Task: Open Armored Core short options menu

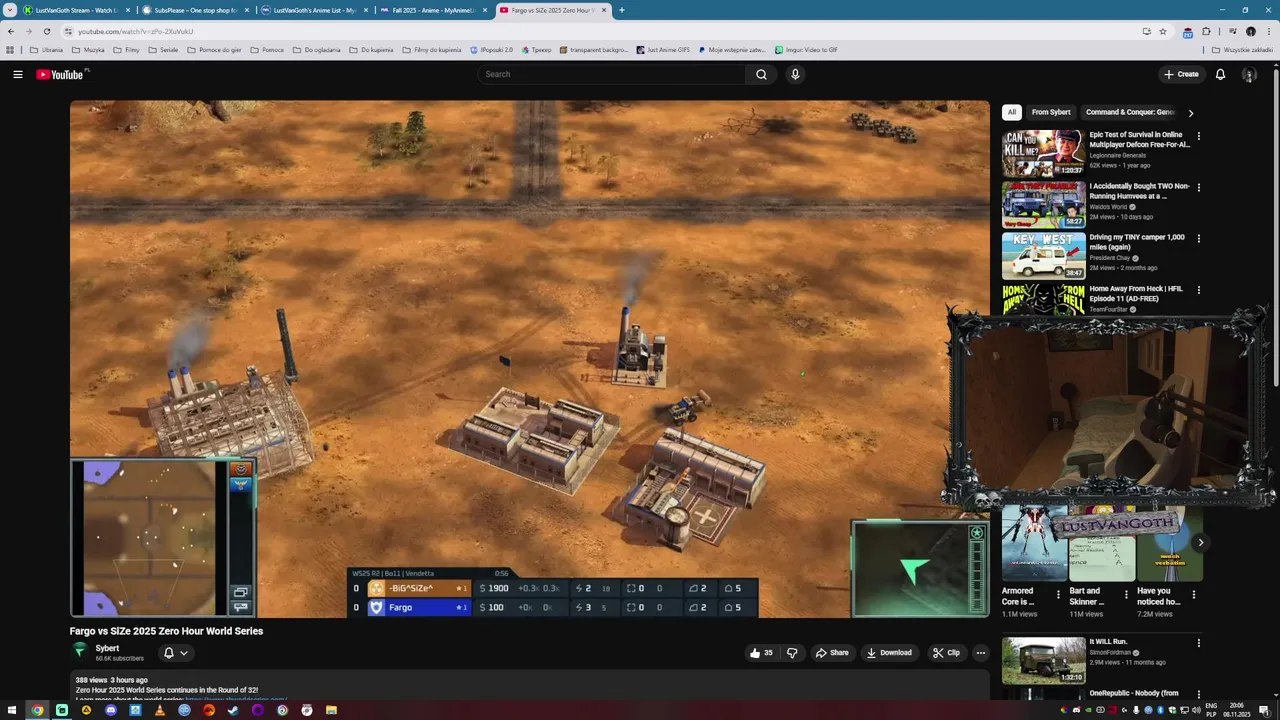Action: (x=1059, y=594)
